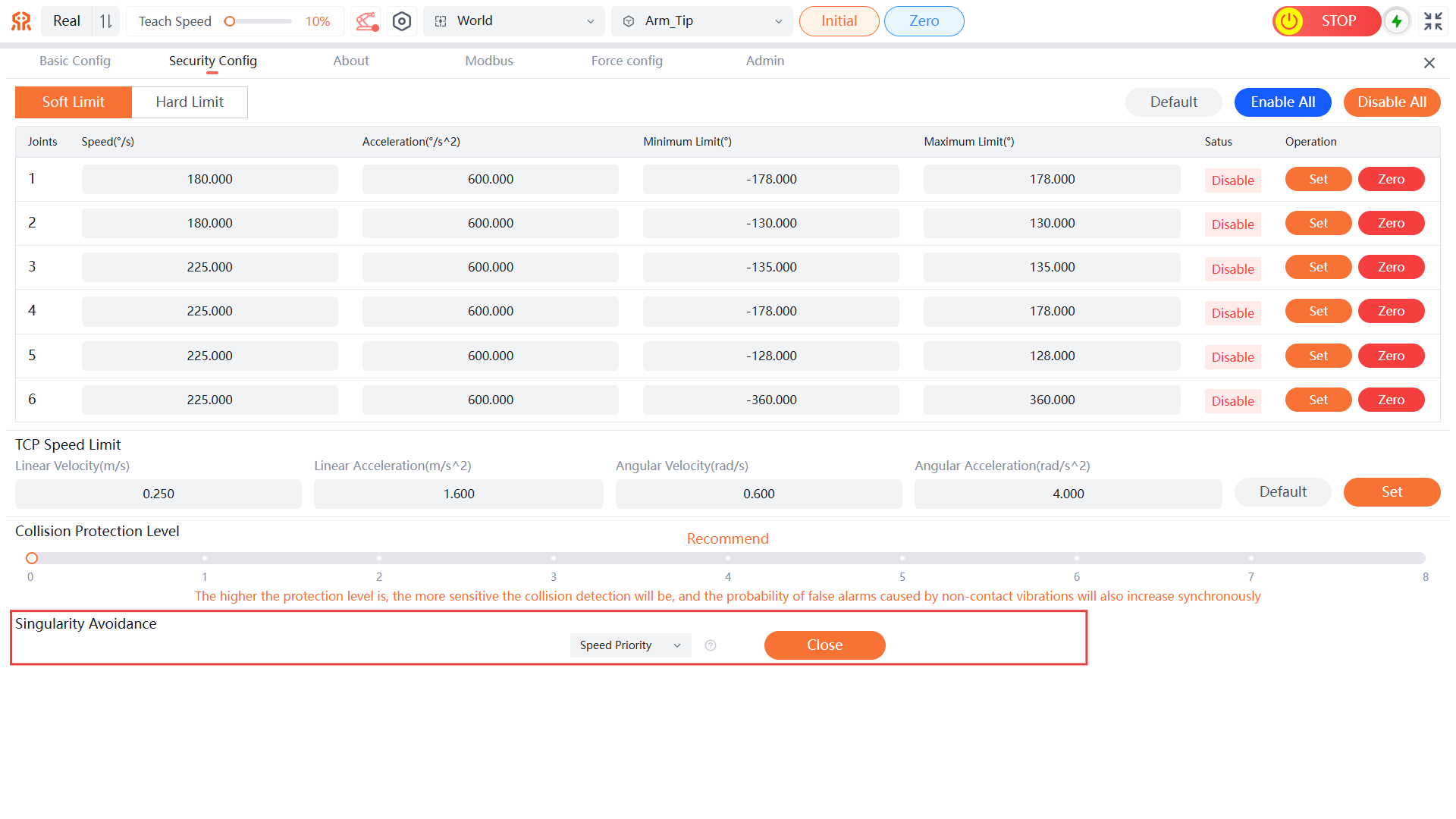Click the Linear Velocity input field
The height and width of the screenshot is (819, 1456).
[158, 494]
